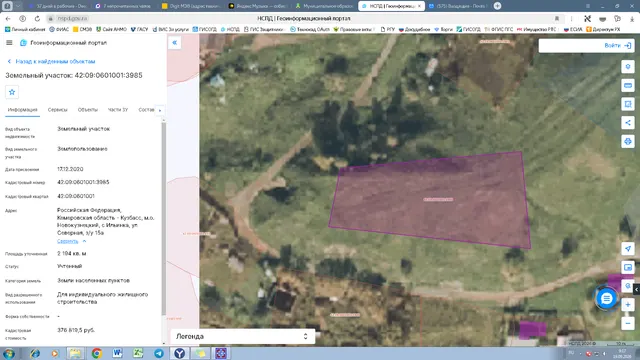Add parcel to favorites with star icon

coord(12,92)
